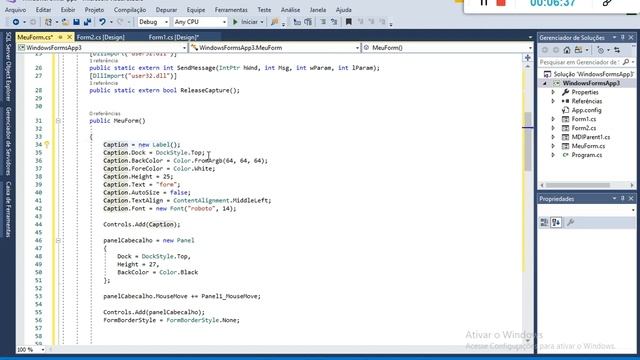This screenshot has width=640, height=360.
Task: Pin the Gerenciador de Soluções panel
Action: click(623, 38)
